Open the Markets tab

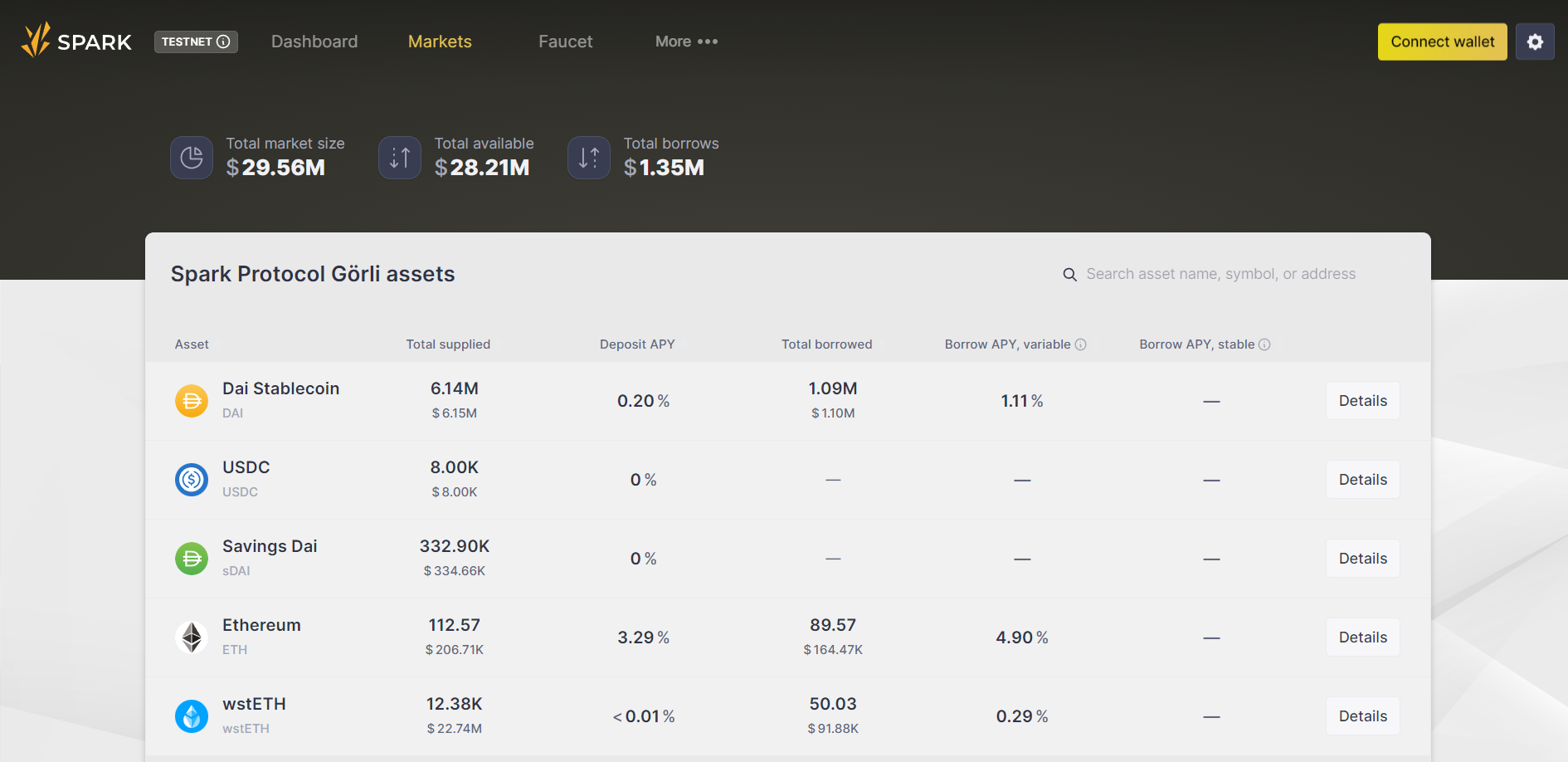coord(440,42)
